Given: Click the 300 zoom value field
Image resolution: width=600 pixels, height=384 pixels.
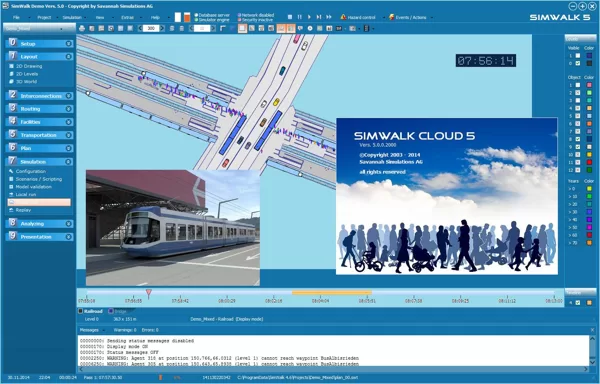Looking at the screenshot, I should [x=151, y=28].
